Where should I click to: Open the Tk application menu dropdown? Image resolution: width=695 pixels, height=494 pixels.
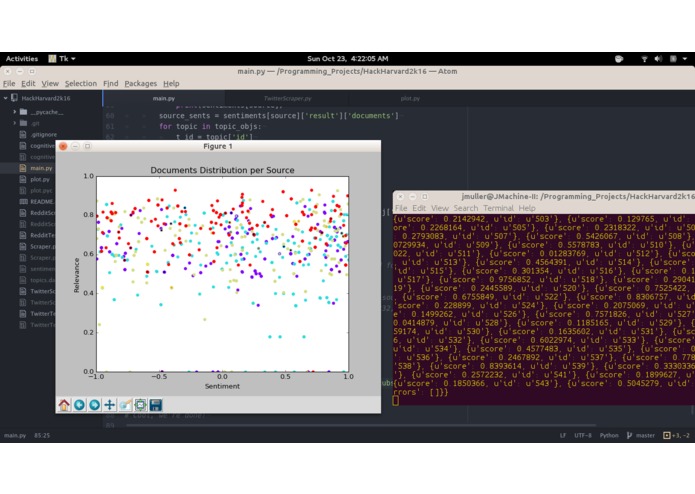coord(62,58)
